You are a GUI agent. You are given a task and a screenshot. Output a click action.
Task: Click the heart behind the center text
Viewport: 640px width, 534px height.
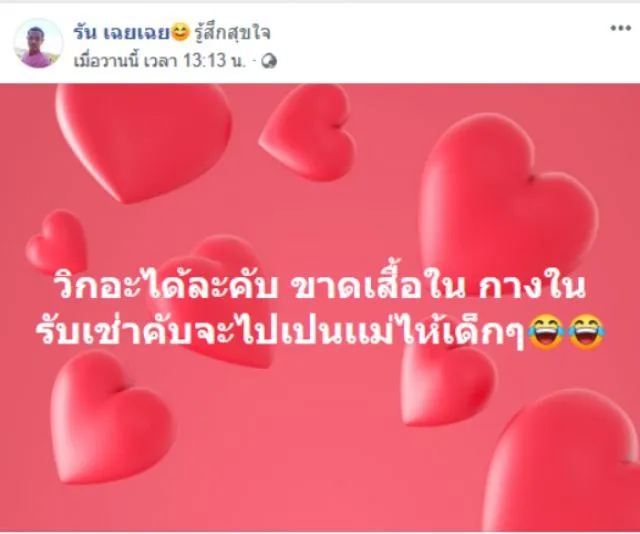pyautogui.click(x=212, y=302)
